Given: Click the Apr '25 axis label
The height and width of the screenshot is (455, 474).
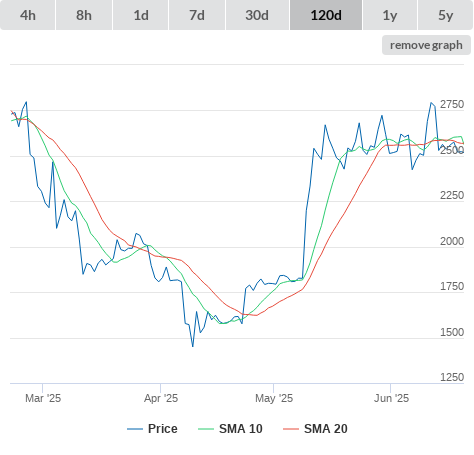Looking at the screenshot, I should pos(161,398).
